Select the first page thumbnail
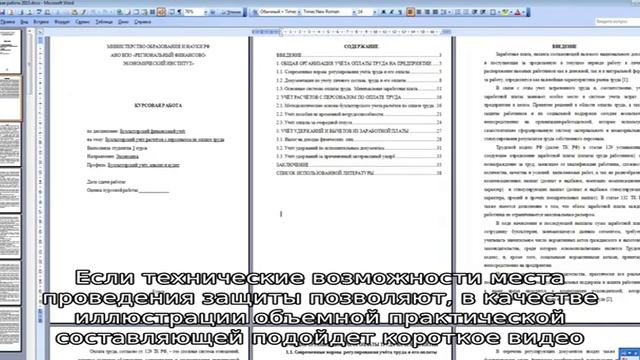Screen dimensions: 640x360 coord(10,51)
